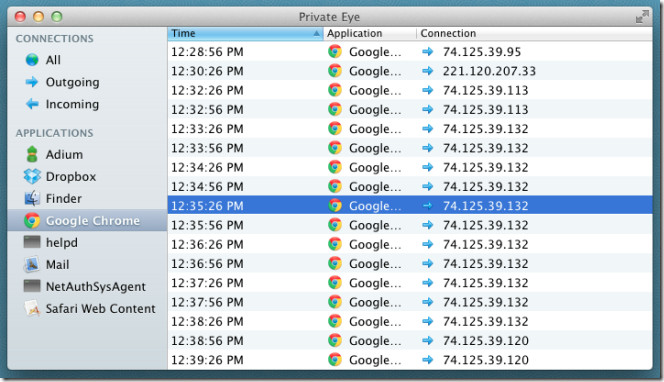Screen dimensions: 664x382
Task: Toggle Time column sort direction arrow
Action: (316, 33)
